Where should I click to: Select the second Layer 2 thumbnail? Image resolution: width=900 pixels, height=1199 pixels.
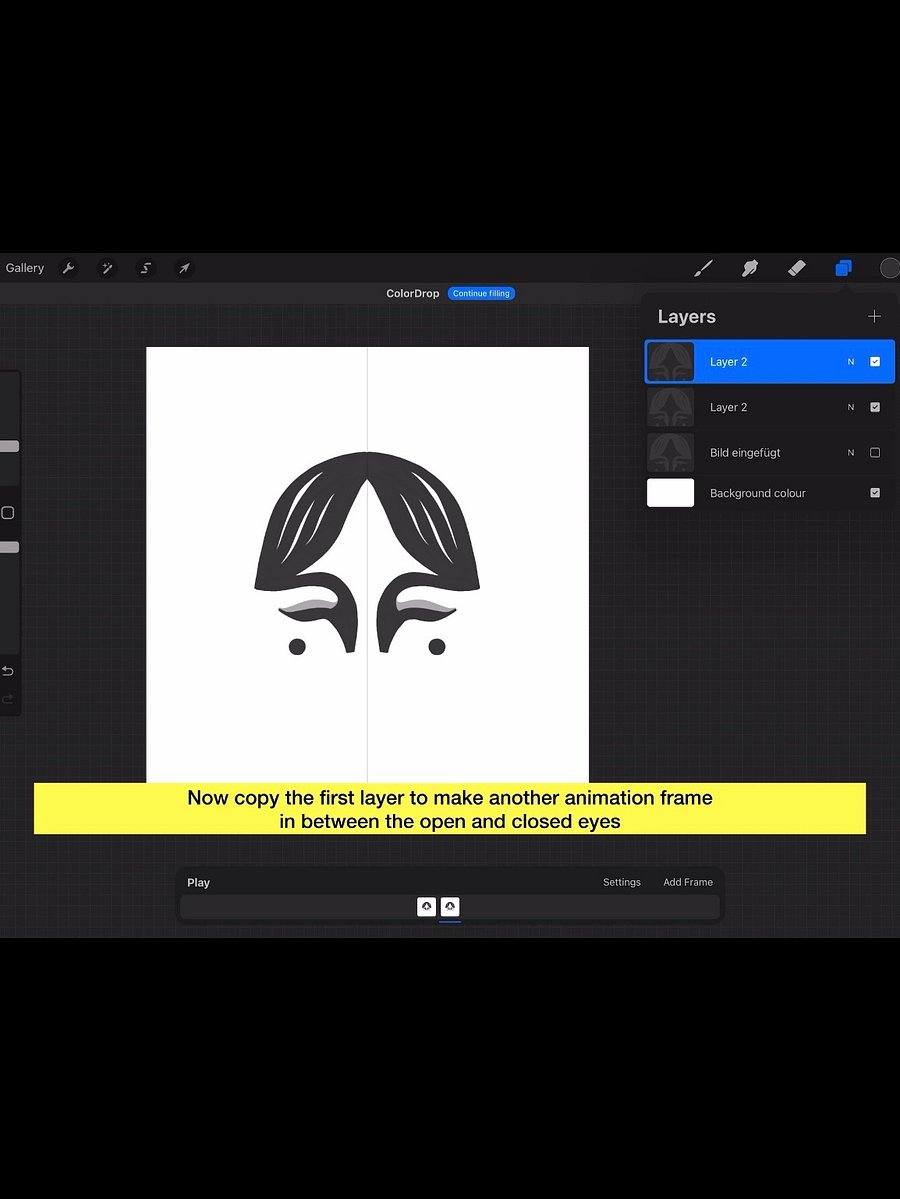(x=671, y=408)
